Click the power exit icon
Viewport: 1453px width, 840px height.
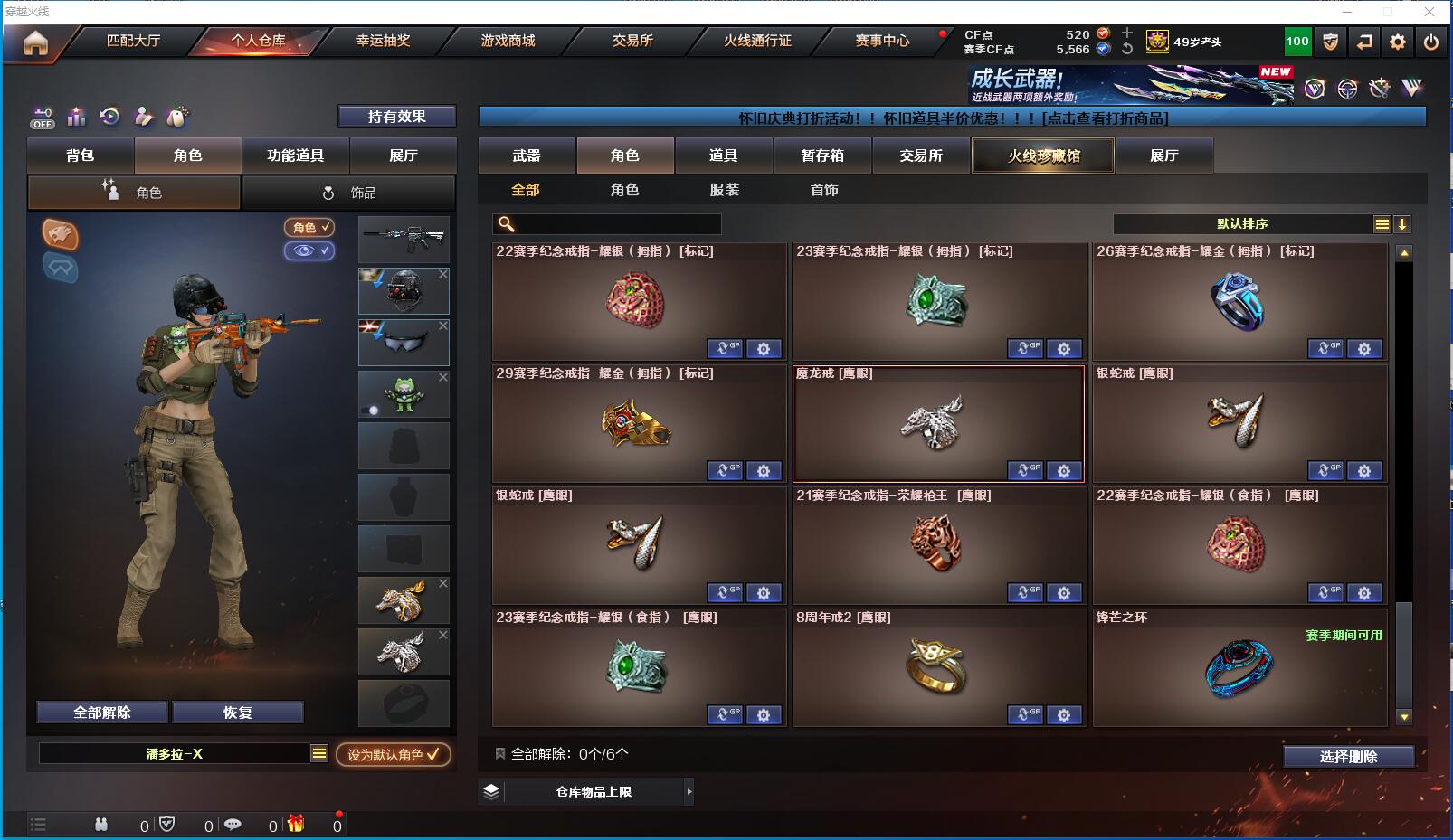[x=1431, y=42]
